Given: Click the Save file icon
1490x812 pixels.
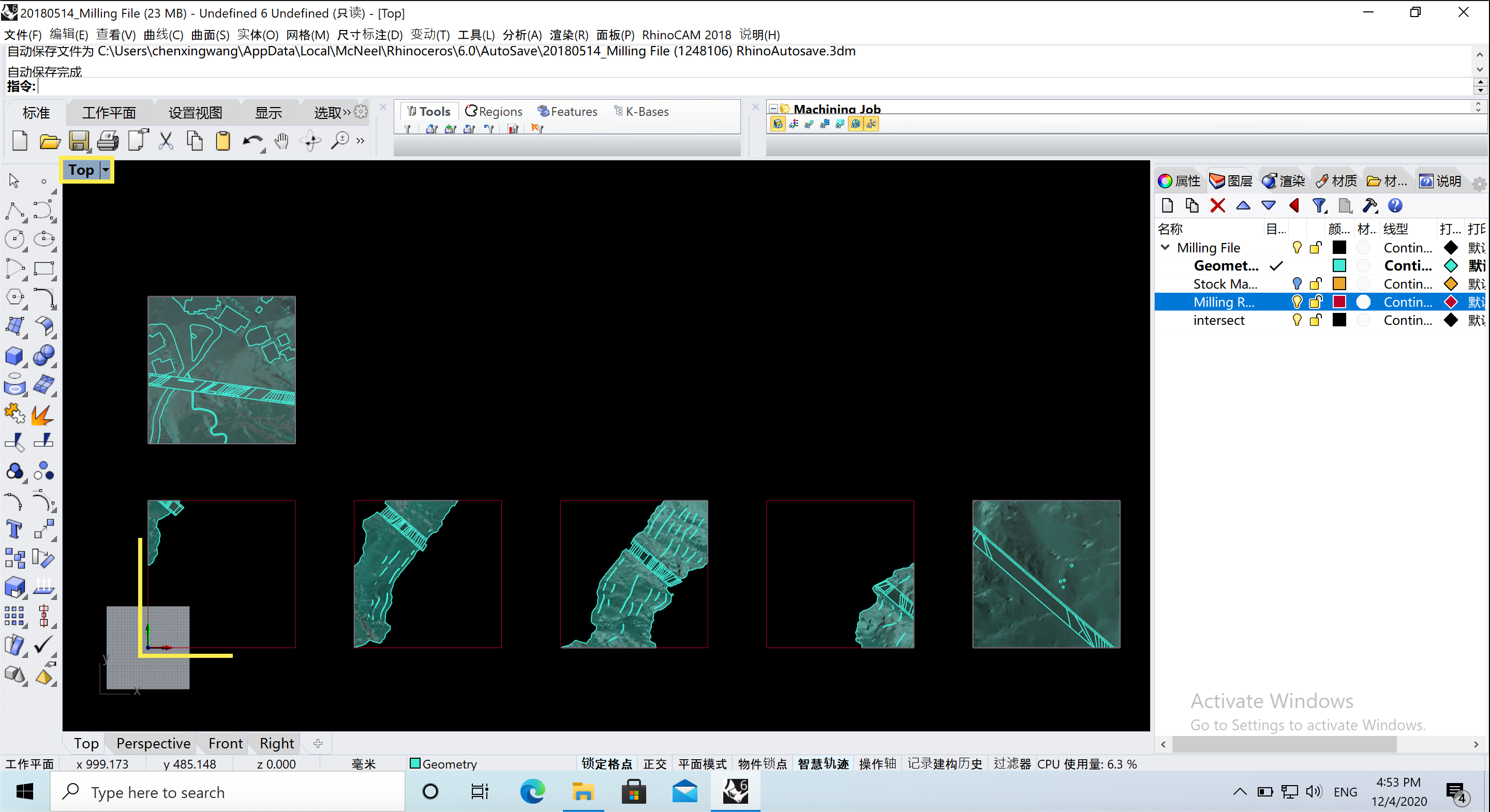Looking at the screenshot, I should (79, 141).
